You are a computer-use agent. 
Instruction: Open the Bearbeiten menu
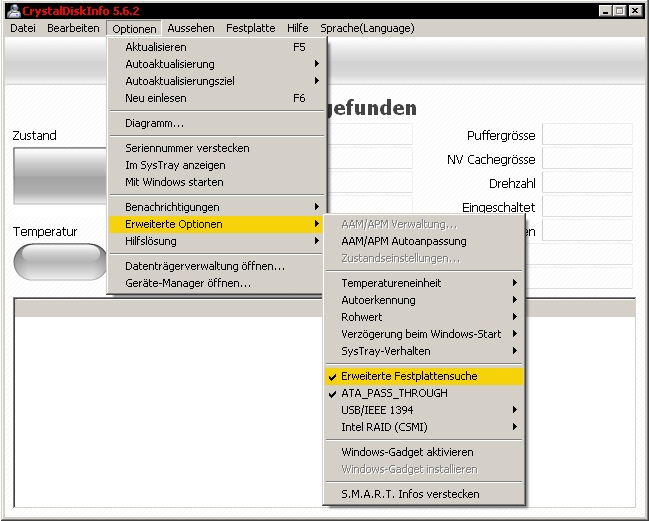pos(73,28)
